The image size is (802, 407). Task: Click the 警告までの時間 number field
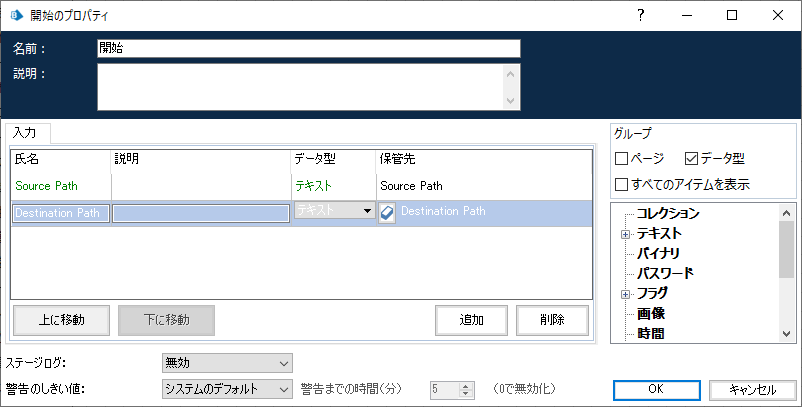click(444, 390)
